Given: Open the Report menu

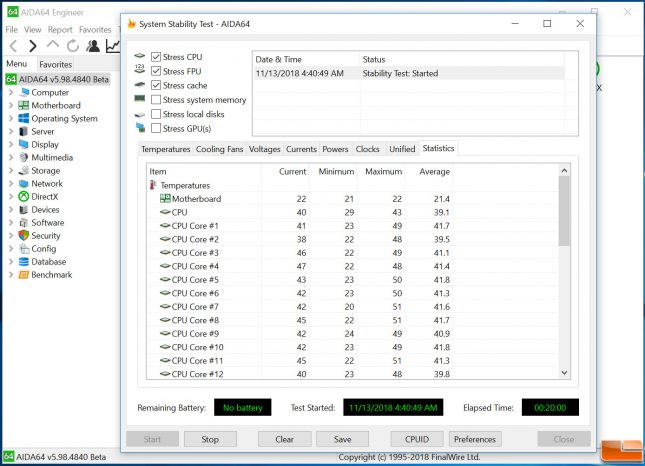Looking at the screenshot, I should pos(60,30).
